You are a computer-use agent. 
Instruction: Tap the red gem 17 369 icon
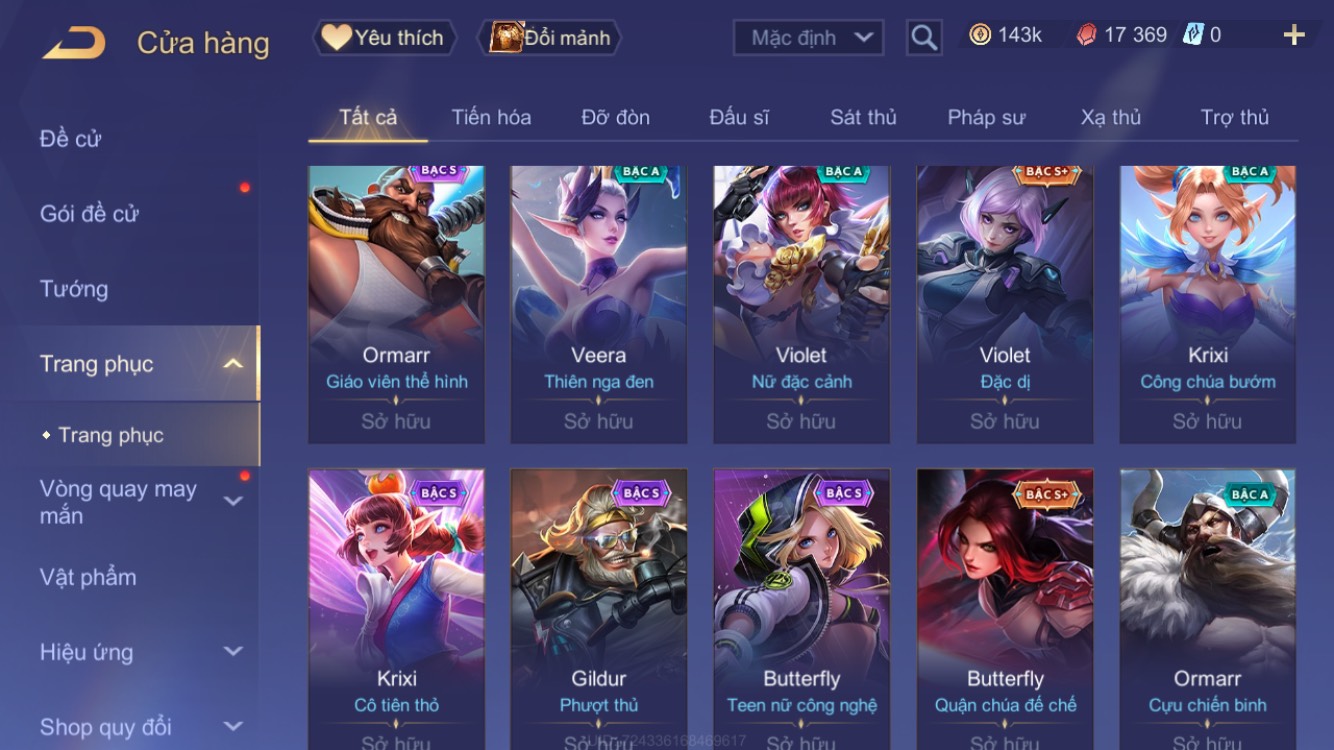[x=1086, y=35]
